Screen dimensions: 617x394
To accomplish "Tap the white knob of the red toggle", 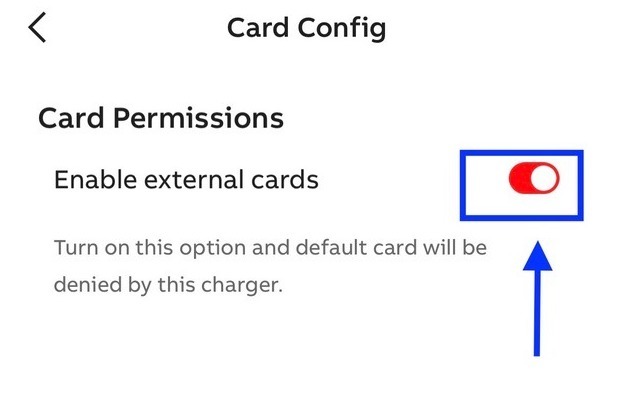I will 545,178.
